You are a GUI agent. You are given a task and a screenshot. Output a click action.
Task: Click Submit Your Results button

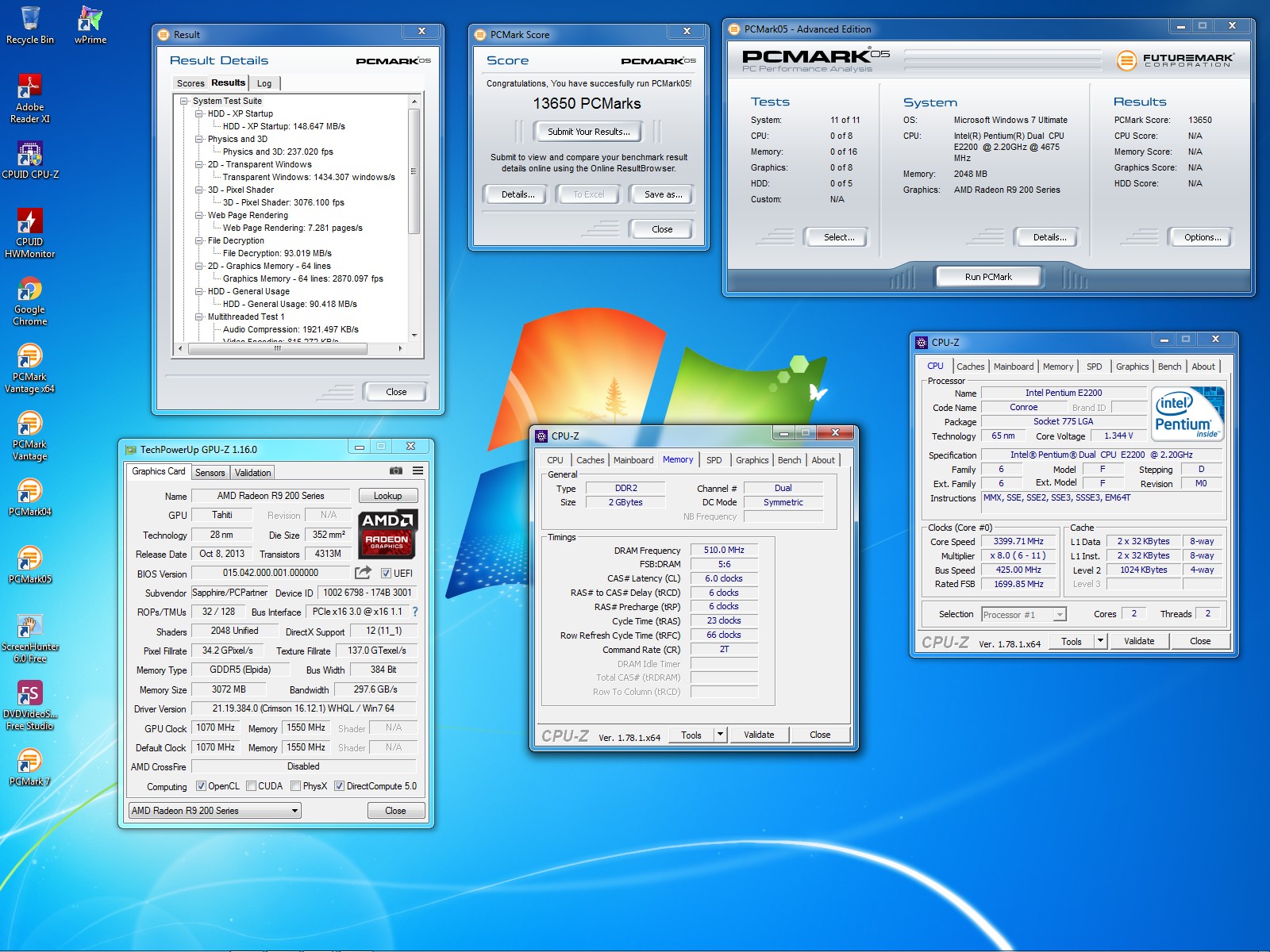click(588, 132)
